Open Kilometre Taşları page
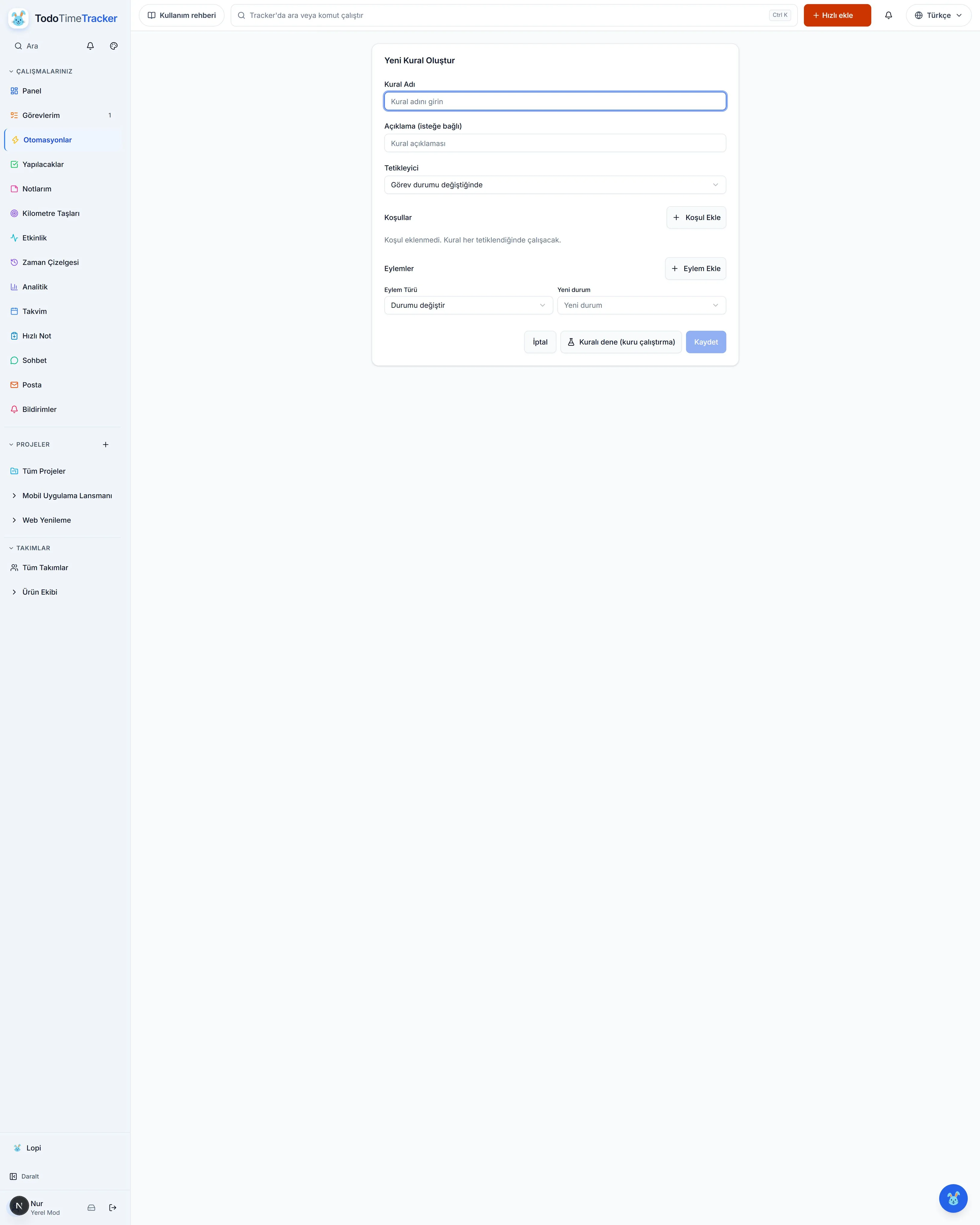Screen dimensions: 980x1225 tap(63, 213)
